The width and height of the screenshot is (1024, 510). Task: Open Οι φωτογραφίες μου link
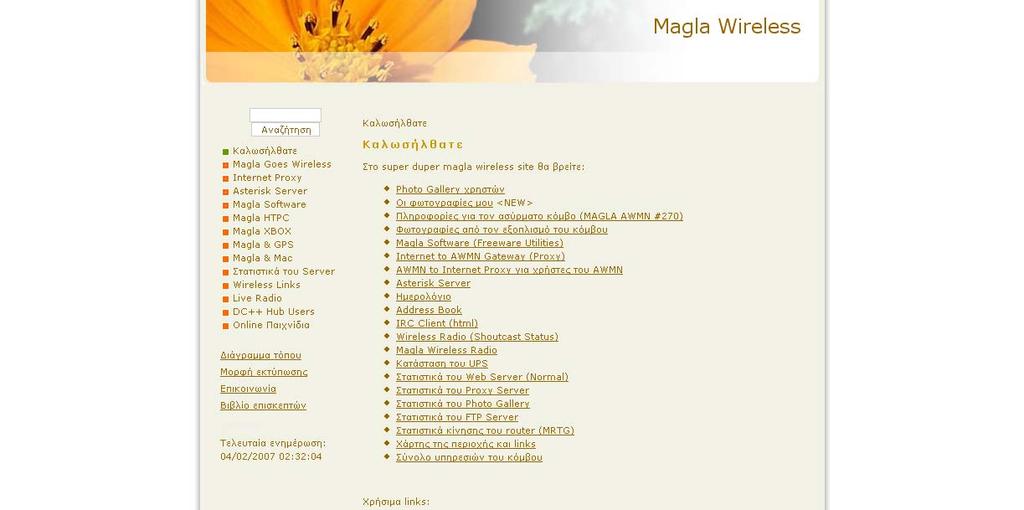(x=444, y=203)
